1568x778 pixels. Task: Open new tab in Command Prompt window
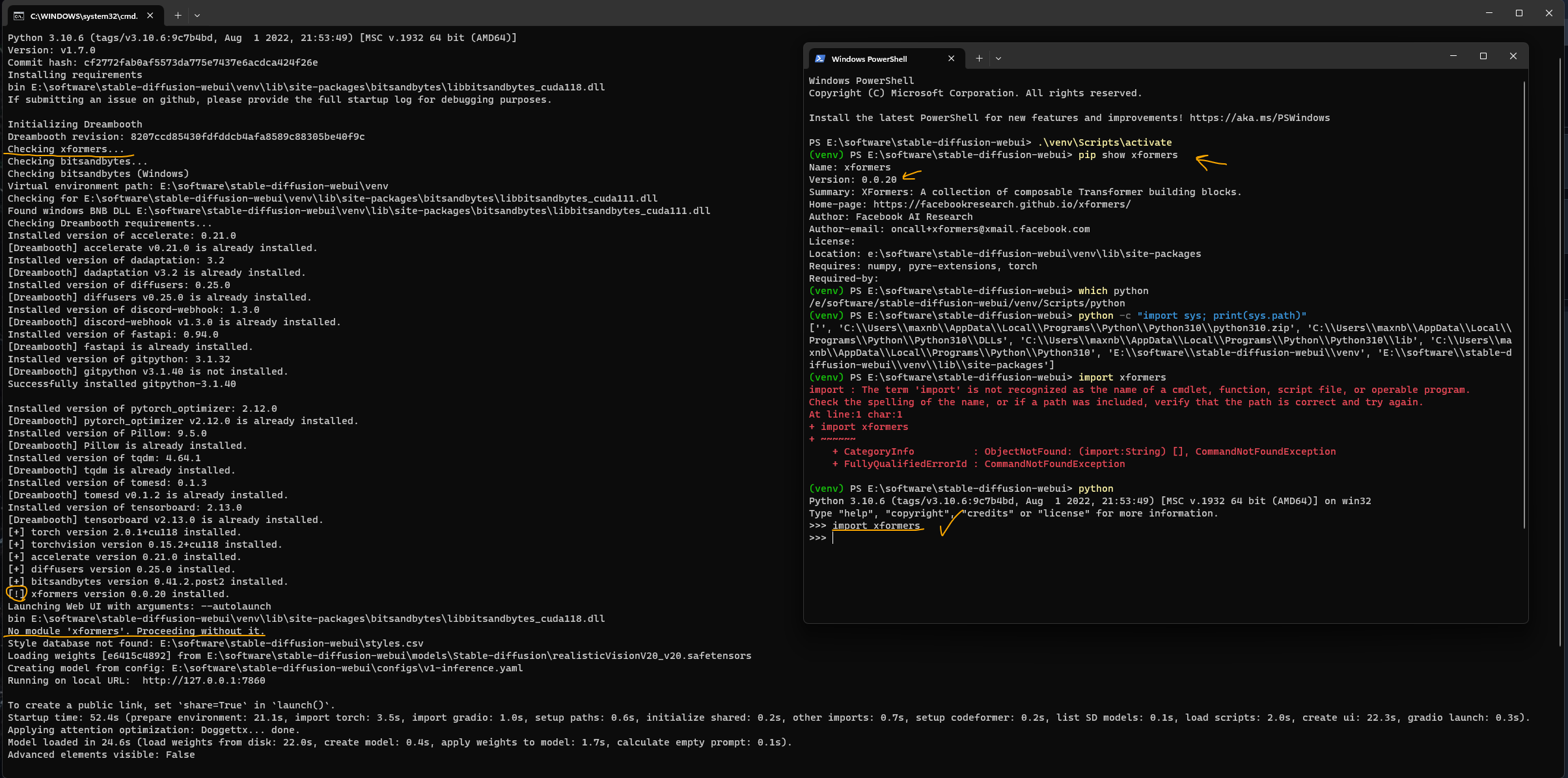point(178,15)
